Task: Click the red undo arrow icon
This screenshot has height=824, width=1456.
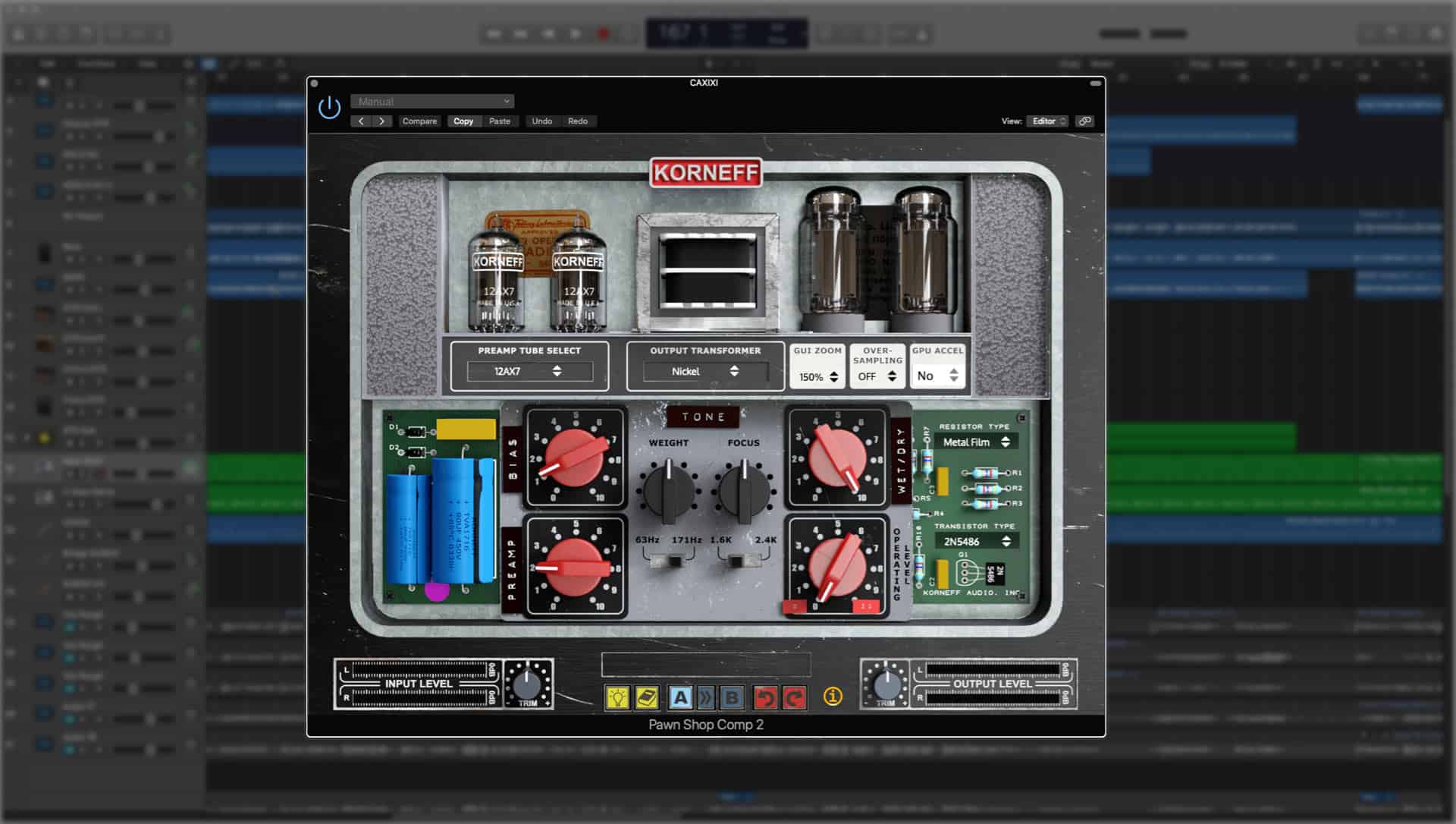Action: [765, 697]
